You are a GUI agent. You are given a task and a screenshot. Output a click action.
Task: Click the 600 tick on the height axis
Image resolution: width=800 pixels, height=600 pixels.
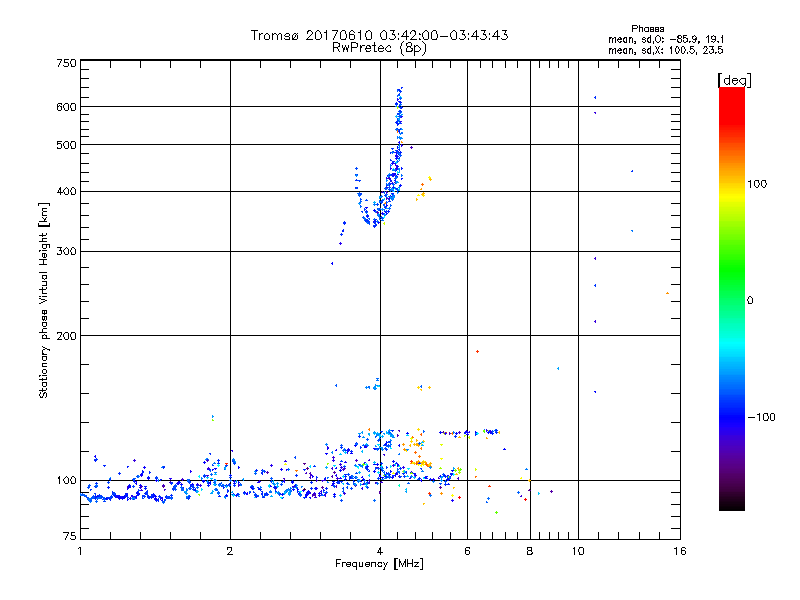66,107
